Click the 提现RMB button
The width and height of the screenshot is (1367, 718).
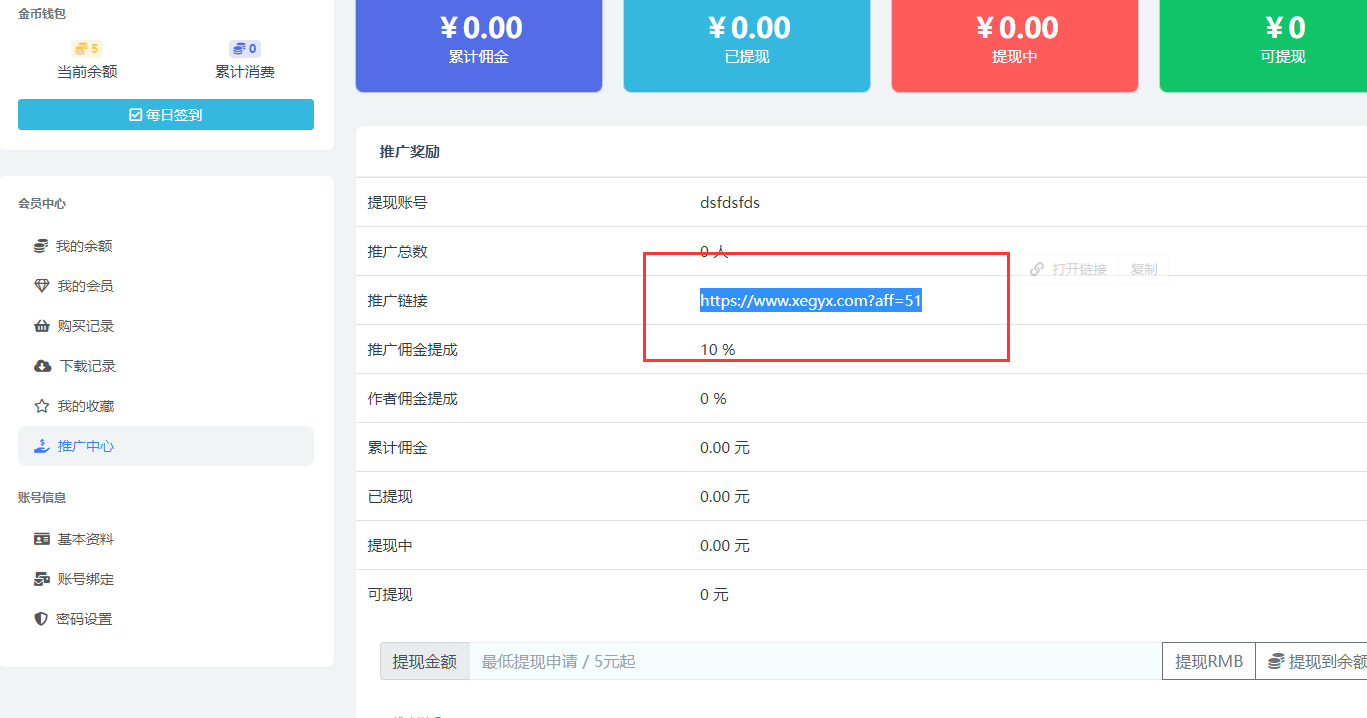click(x=1208, y=661)
